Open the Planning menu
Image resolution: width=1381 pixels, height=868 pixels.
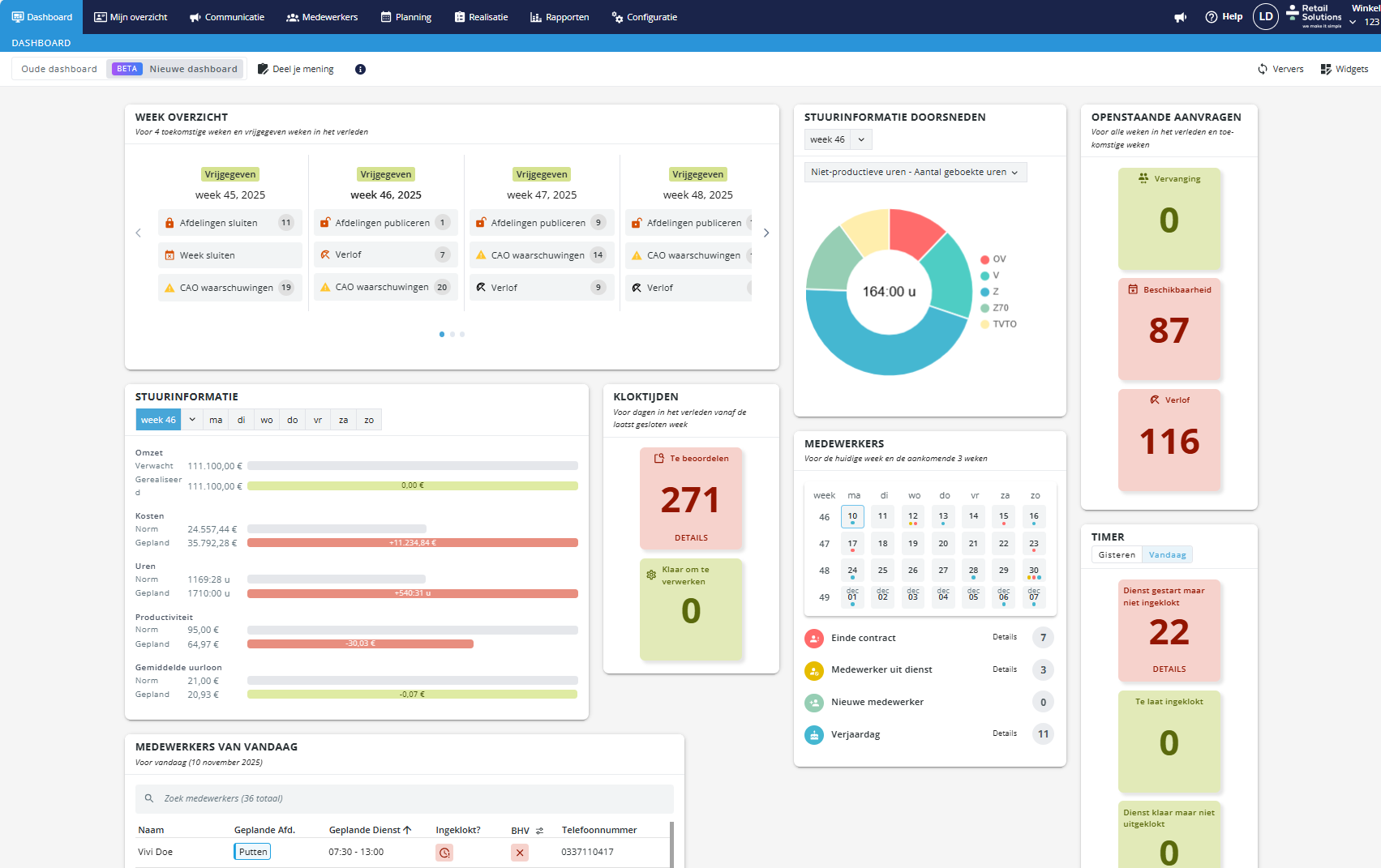click(x=406, y=17)
